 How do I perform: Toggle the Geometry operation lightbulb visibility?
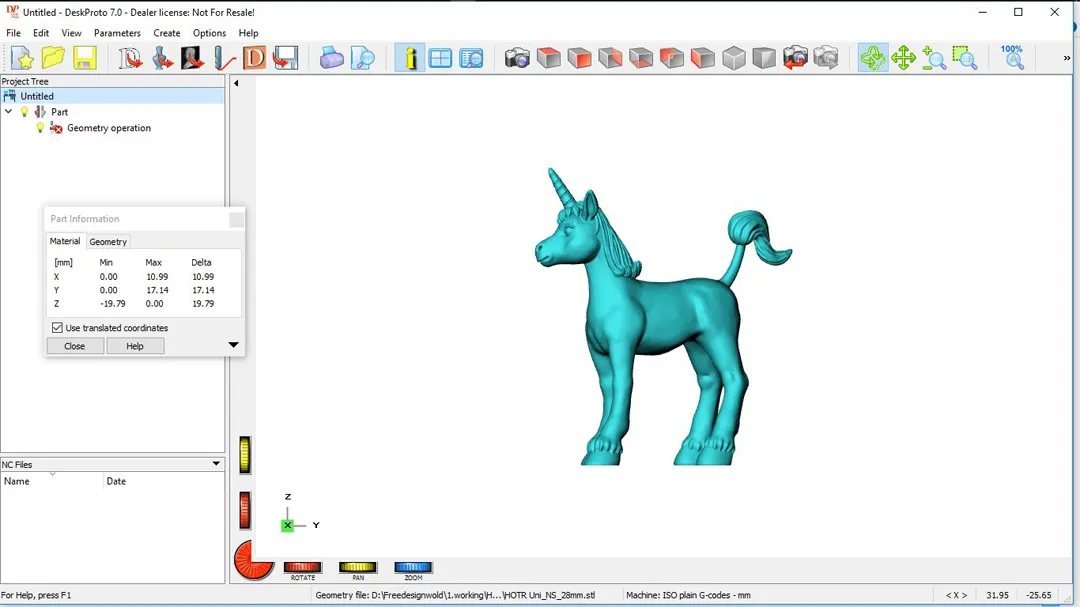click(x=40, y=127)
